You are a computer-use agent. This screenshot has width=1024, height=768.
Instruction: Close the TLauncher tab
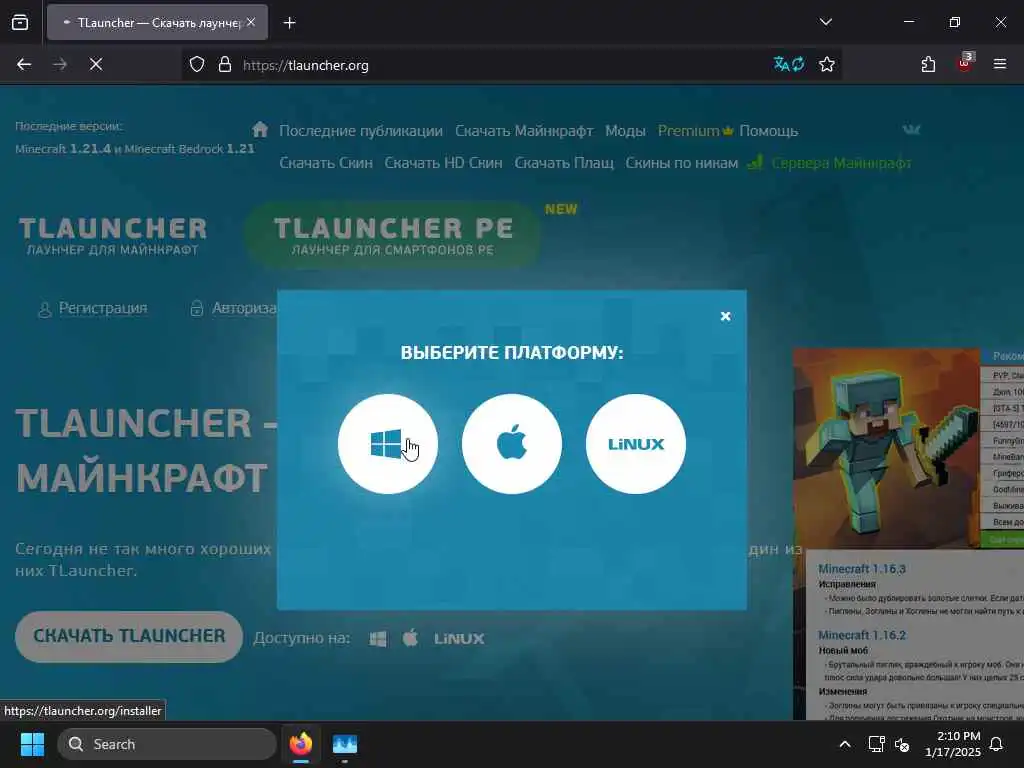point(251,22)
